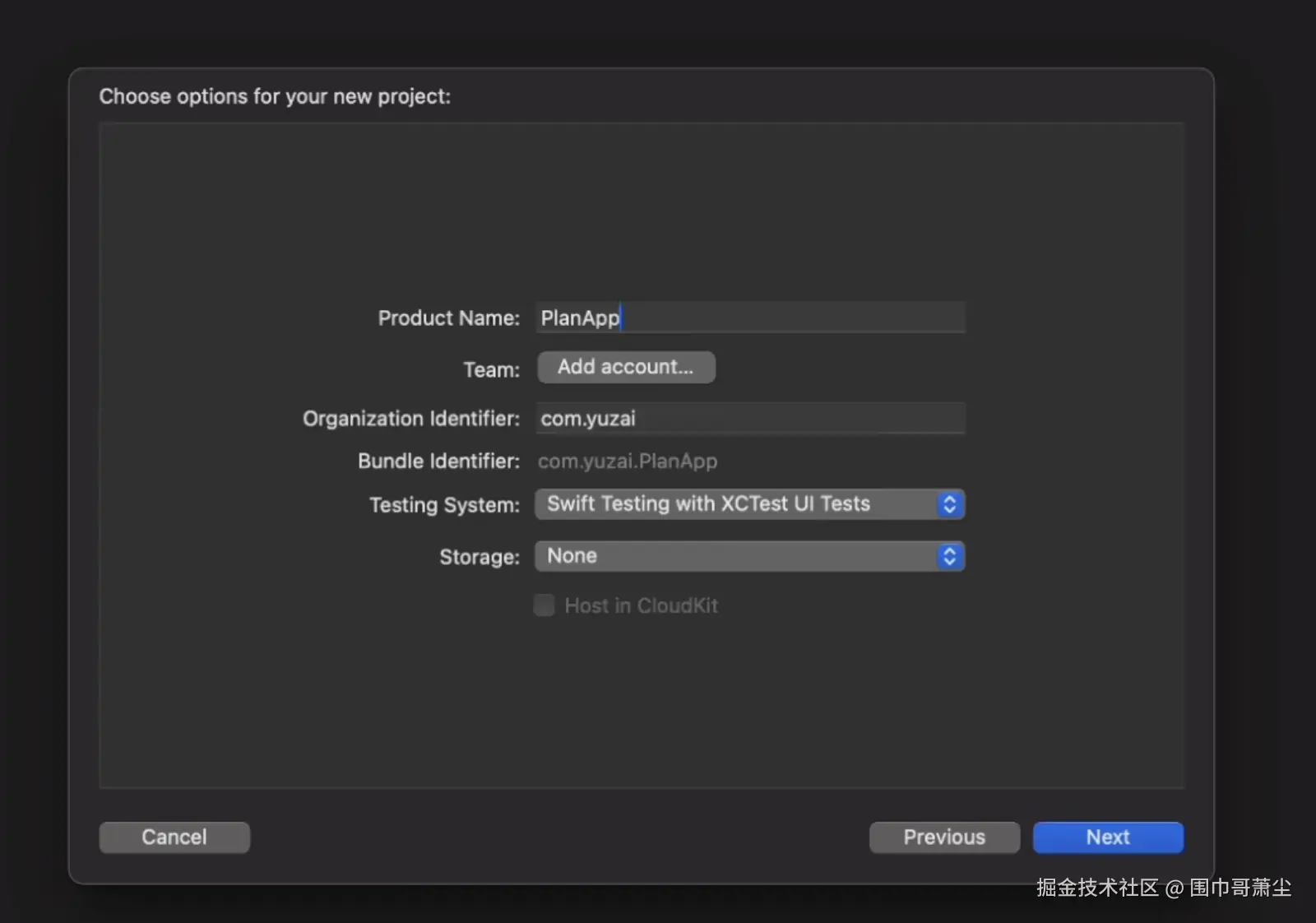Click the blue arrows on Storage popup

949,557
